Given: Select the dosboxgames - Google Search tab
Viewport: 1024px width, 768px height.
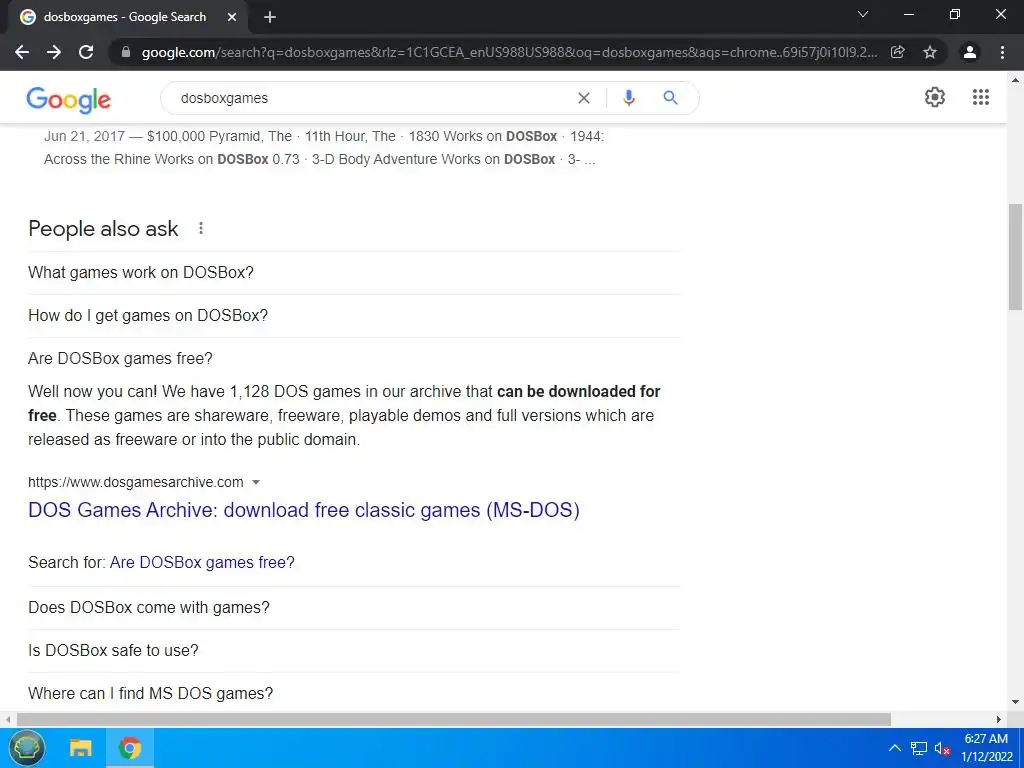Looking at the screenshot, I should point(124,18).
